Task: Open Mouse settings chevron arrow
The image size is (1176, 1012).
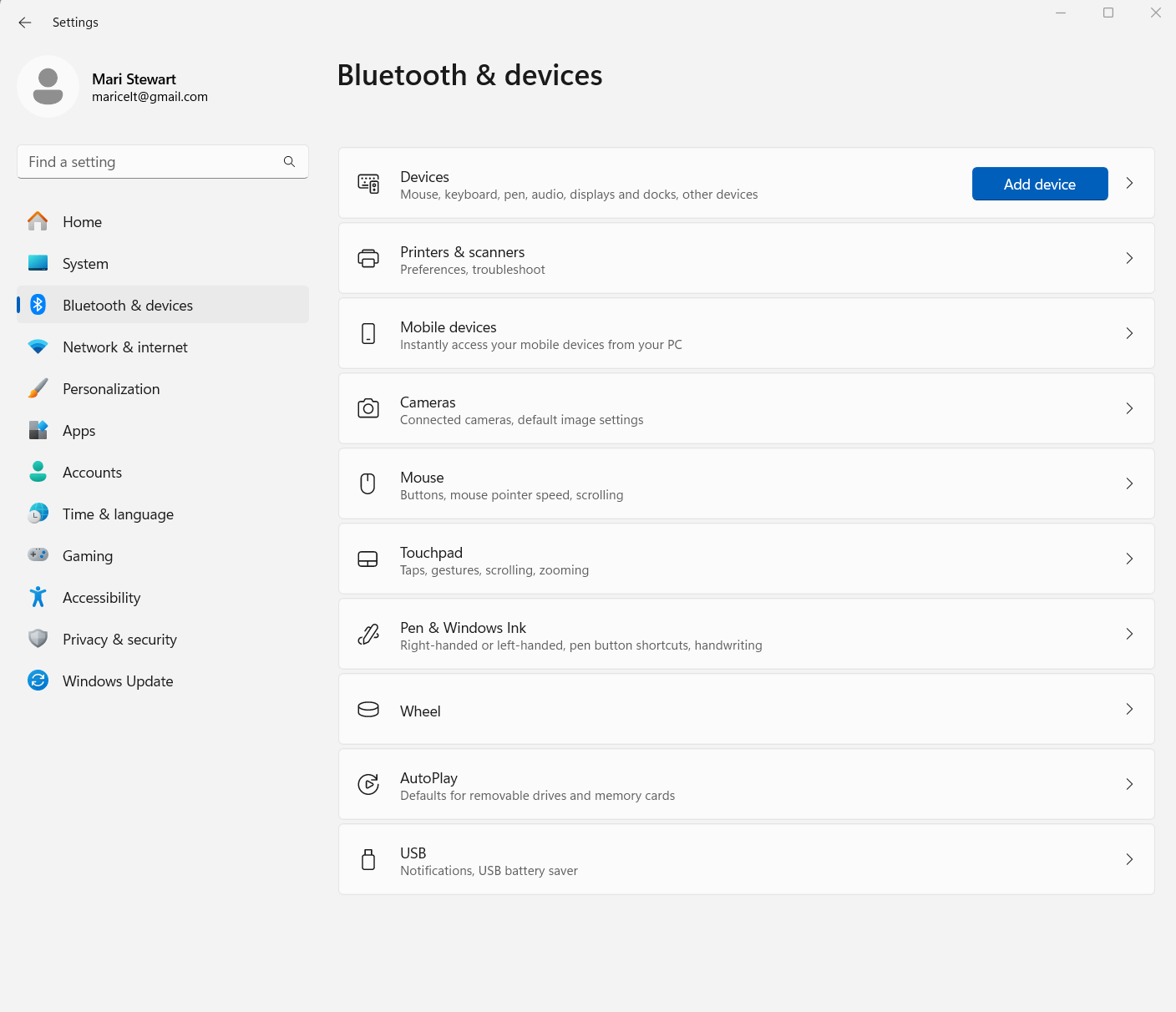Action: 1129,483
